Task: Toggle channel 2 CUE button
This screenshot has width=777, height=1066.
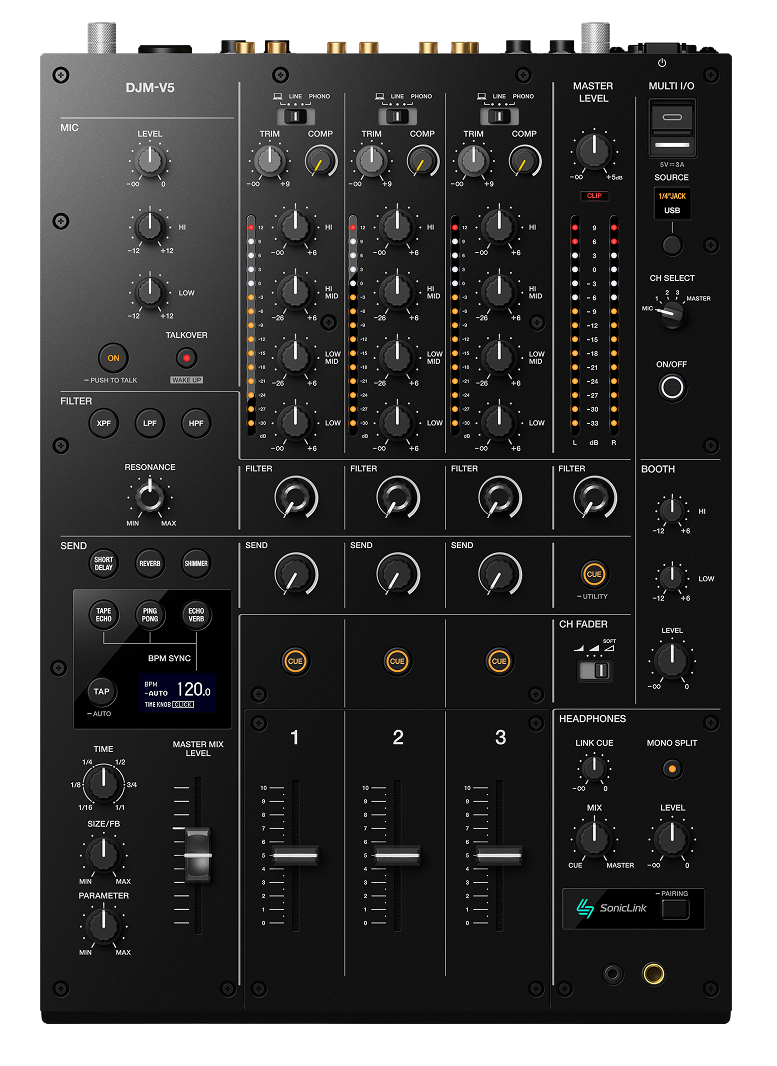Action: tap(397, 661)
